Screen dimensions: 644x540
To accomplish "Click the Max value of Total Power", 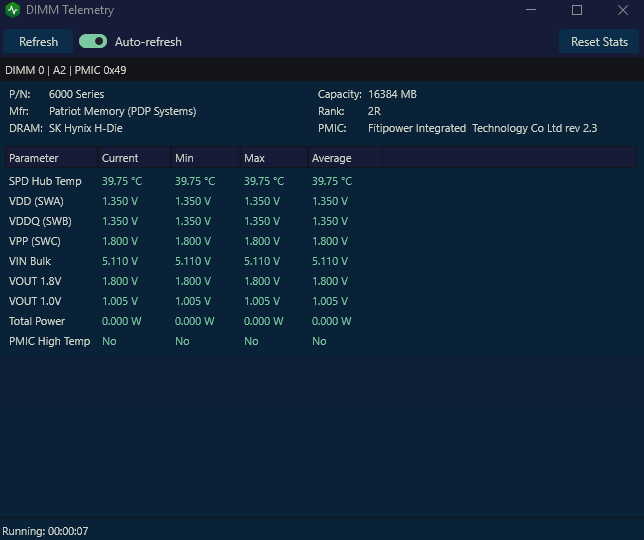I will [x=264, y=321].
